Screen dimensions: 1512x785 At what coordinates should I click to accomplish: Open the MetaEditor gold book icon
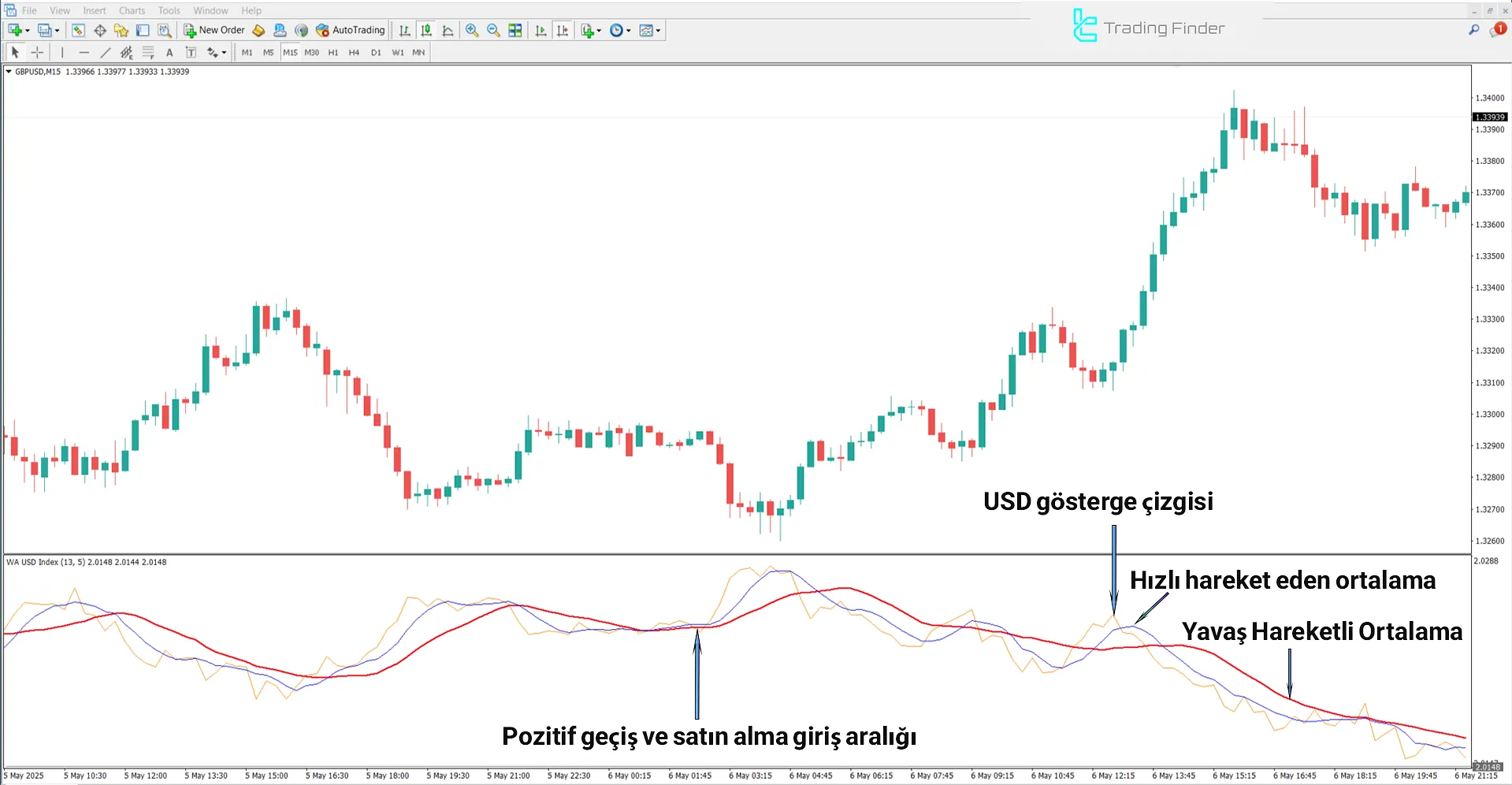tap(258, 30)
